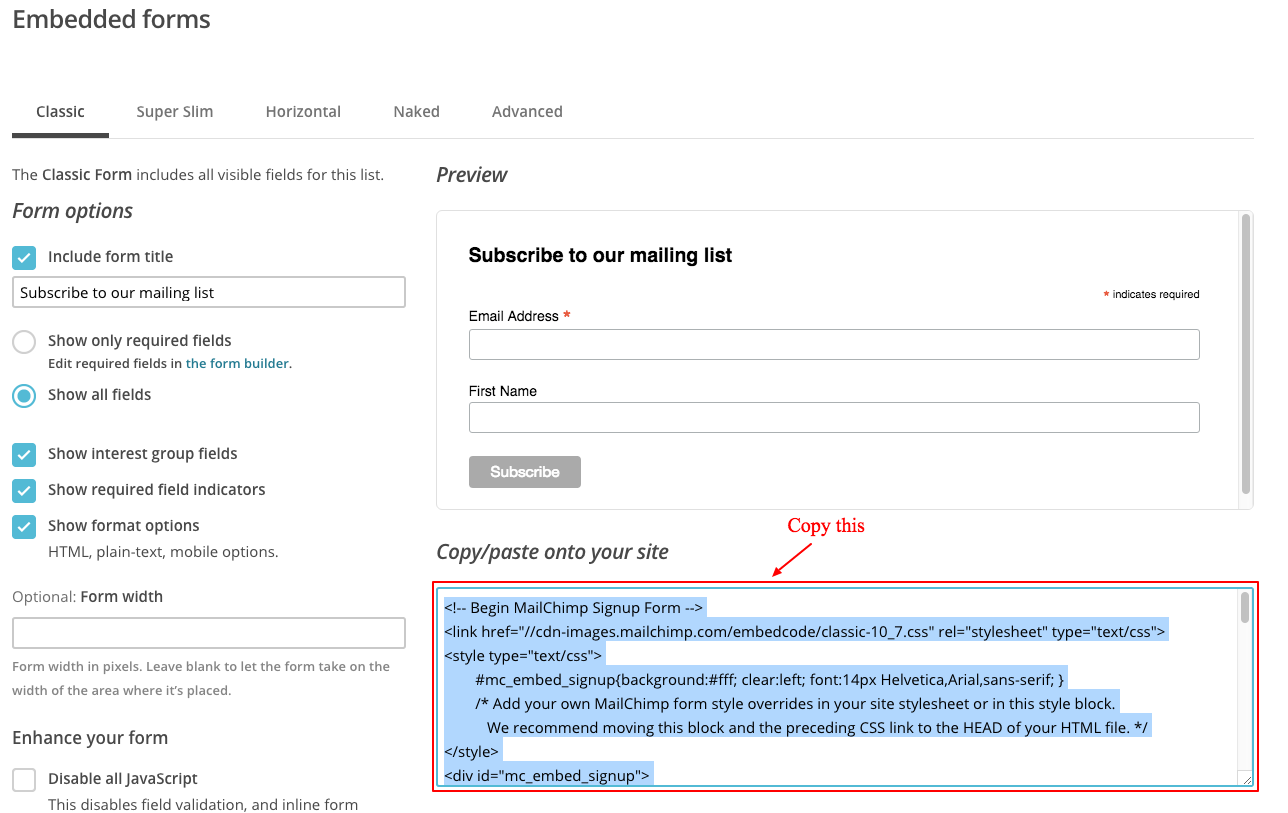Toggle Show interest group fields checkbox

pos(25,455)
